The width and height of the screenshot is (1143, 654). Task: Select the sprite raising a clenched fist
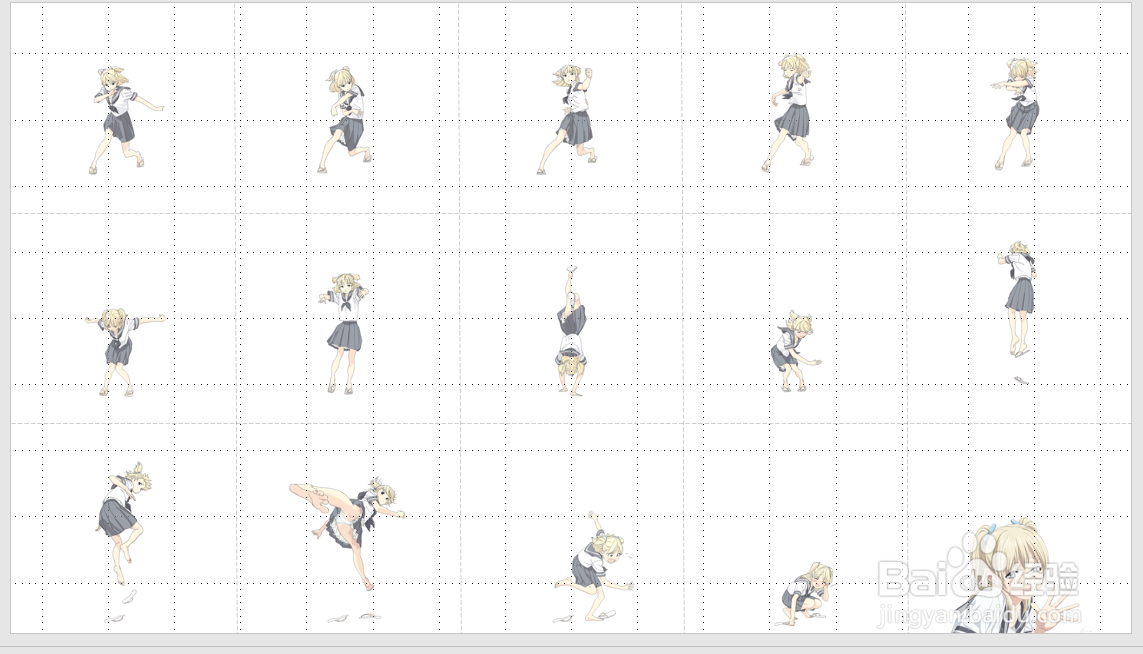(566, 120)
